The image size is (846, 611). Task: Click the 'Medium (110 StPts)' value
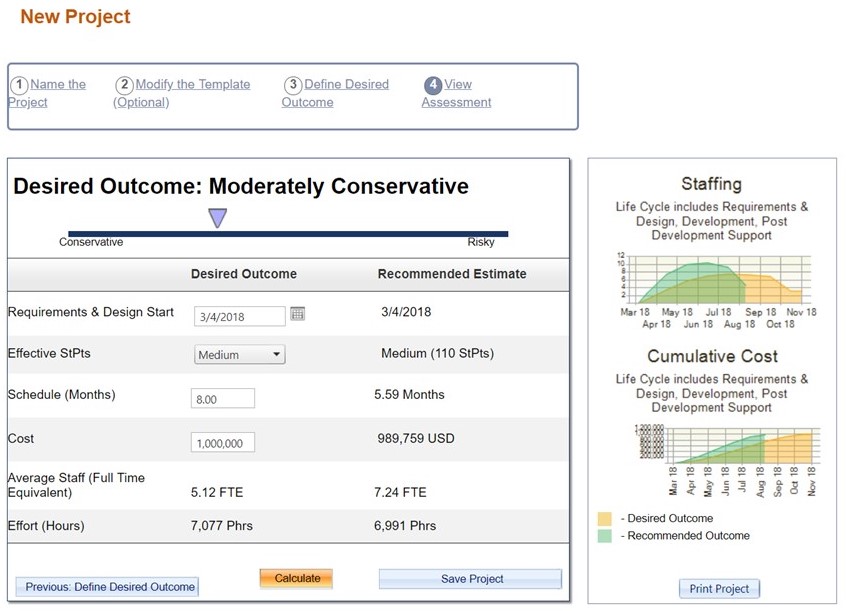click(438, 354)
